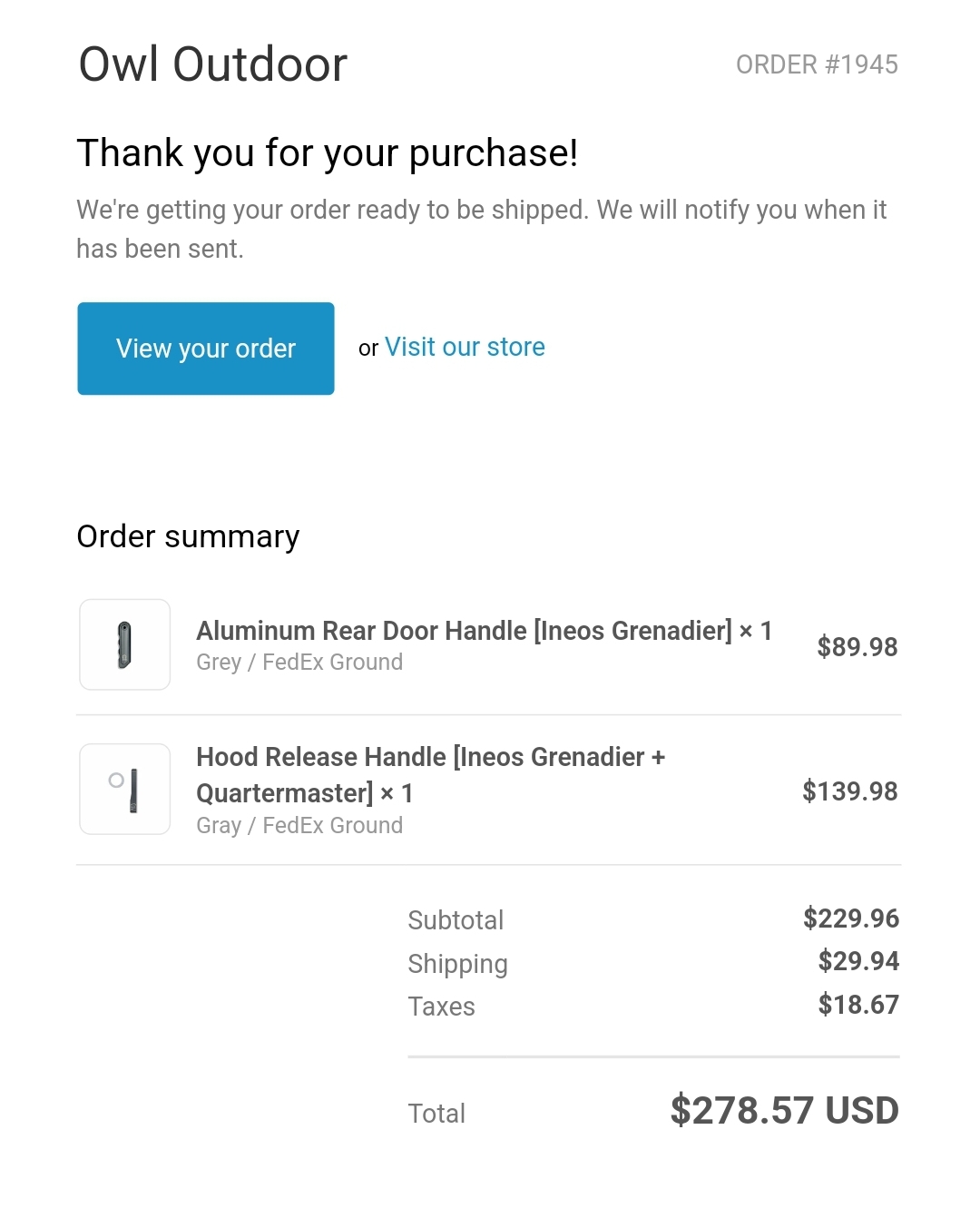Screen dimensions: 980x1218
Task: Select the Owl Outdoor store title
Action: (x=213, y=64)
